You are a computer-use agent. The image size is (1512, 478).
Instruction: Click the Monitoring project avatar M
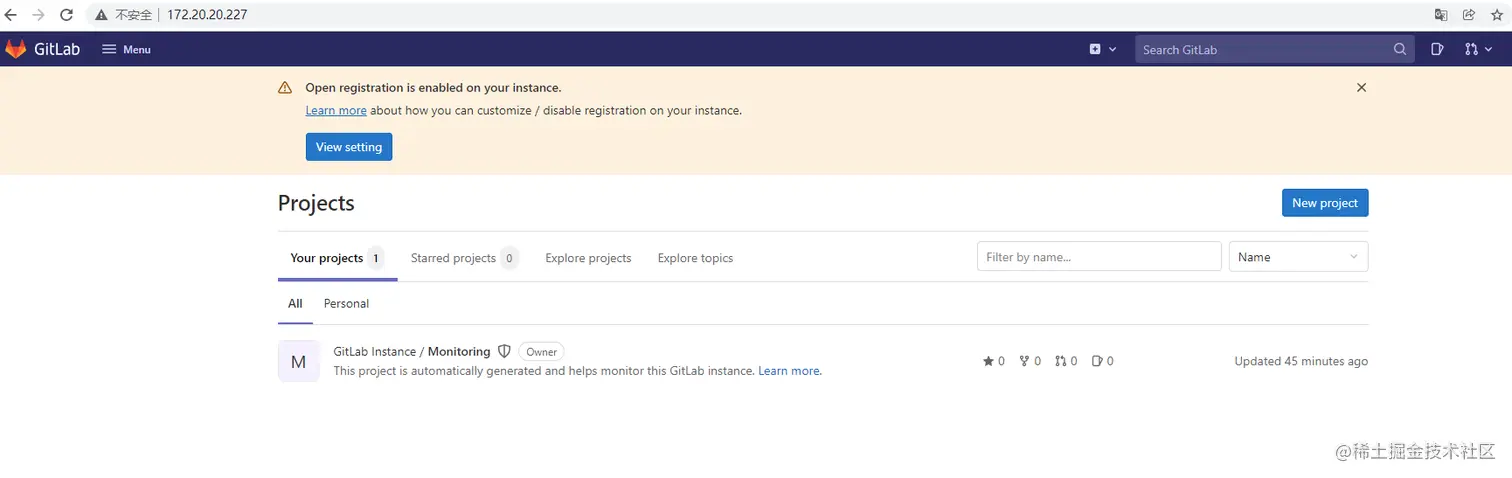pos(298,361)
